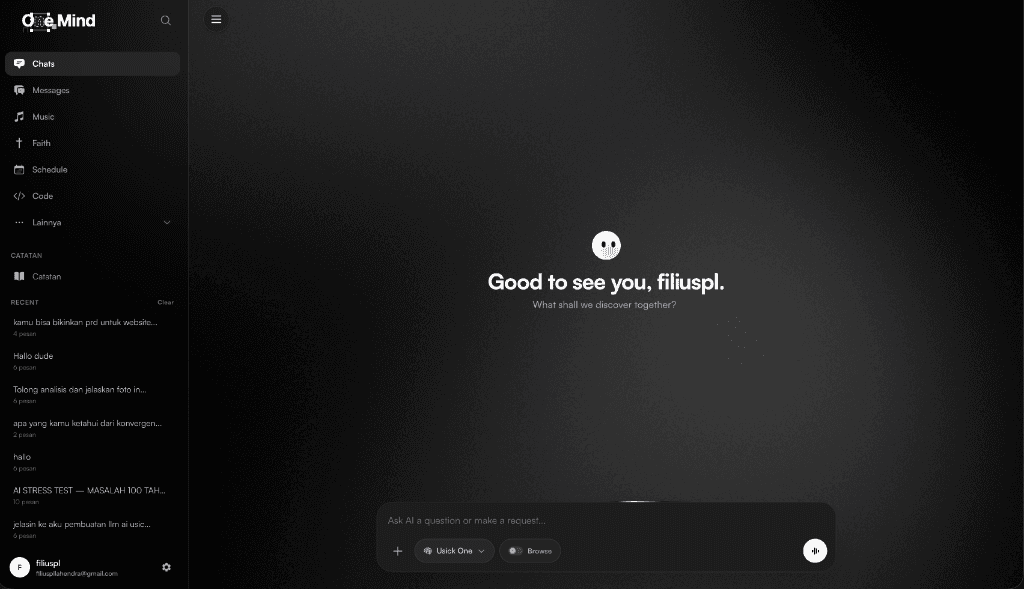Open the Schedule calendar section

92,170
